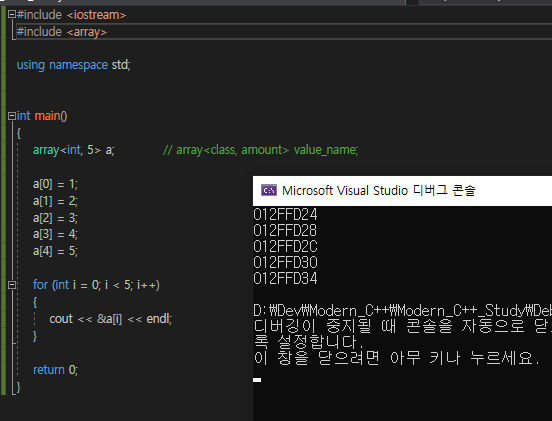Click the D:\Dev\Modern_C++ path line in console
The height and width of the screenshot is (421, 552).
click(402, 311)
